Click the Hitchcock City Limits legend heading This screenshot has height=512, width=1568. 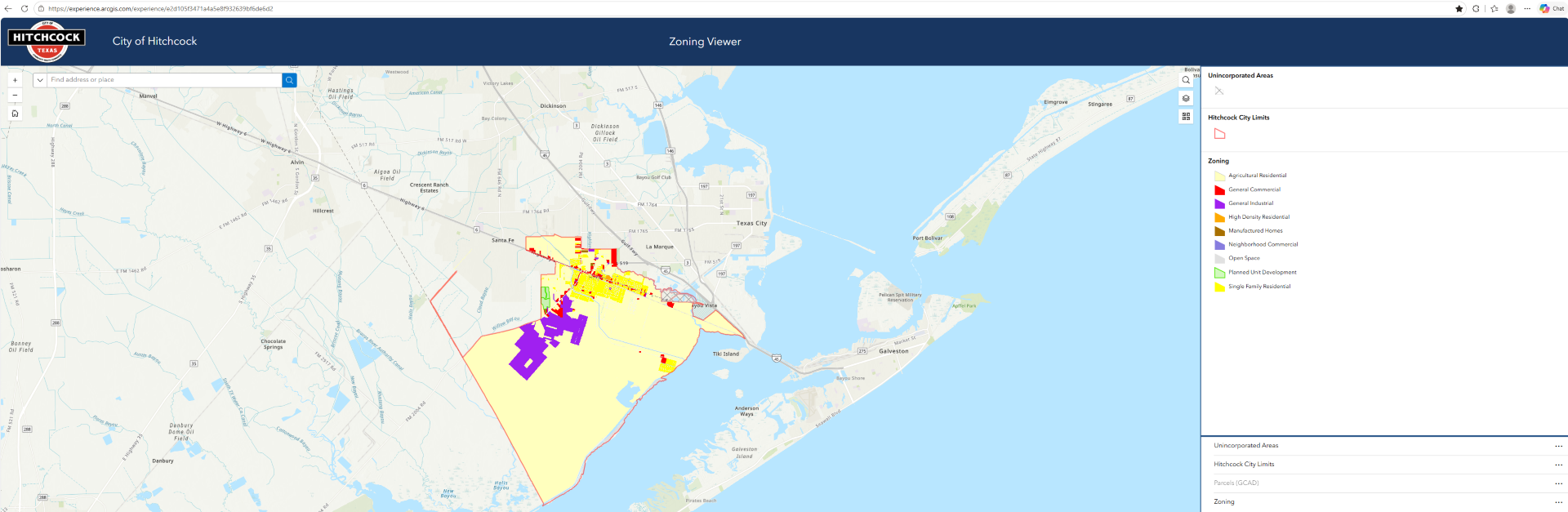pos(1239,118)
